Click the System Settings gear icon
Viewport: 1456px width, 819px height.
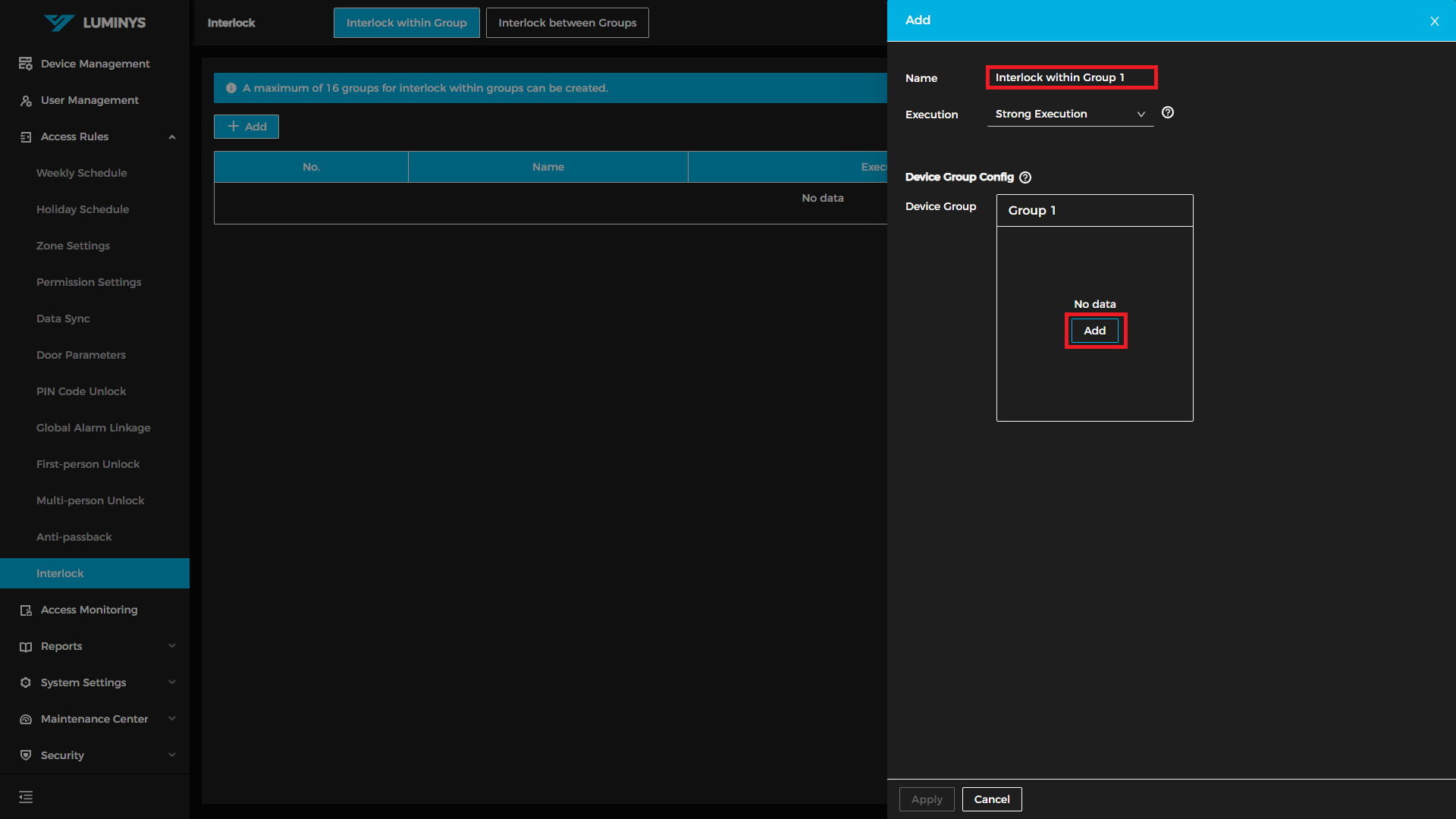pyautogui.click(x=26, y=682)
